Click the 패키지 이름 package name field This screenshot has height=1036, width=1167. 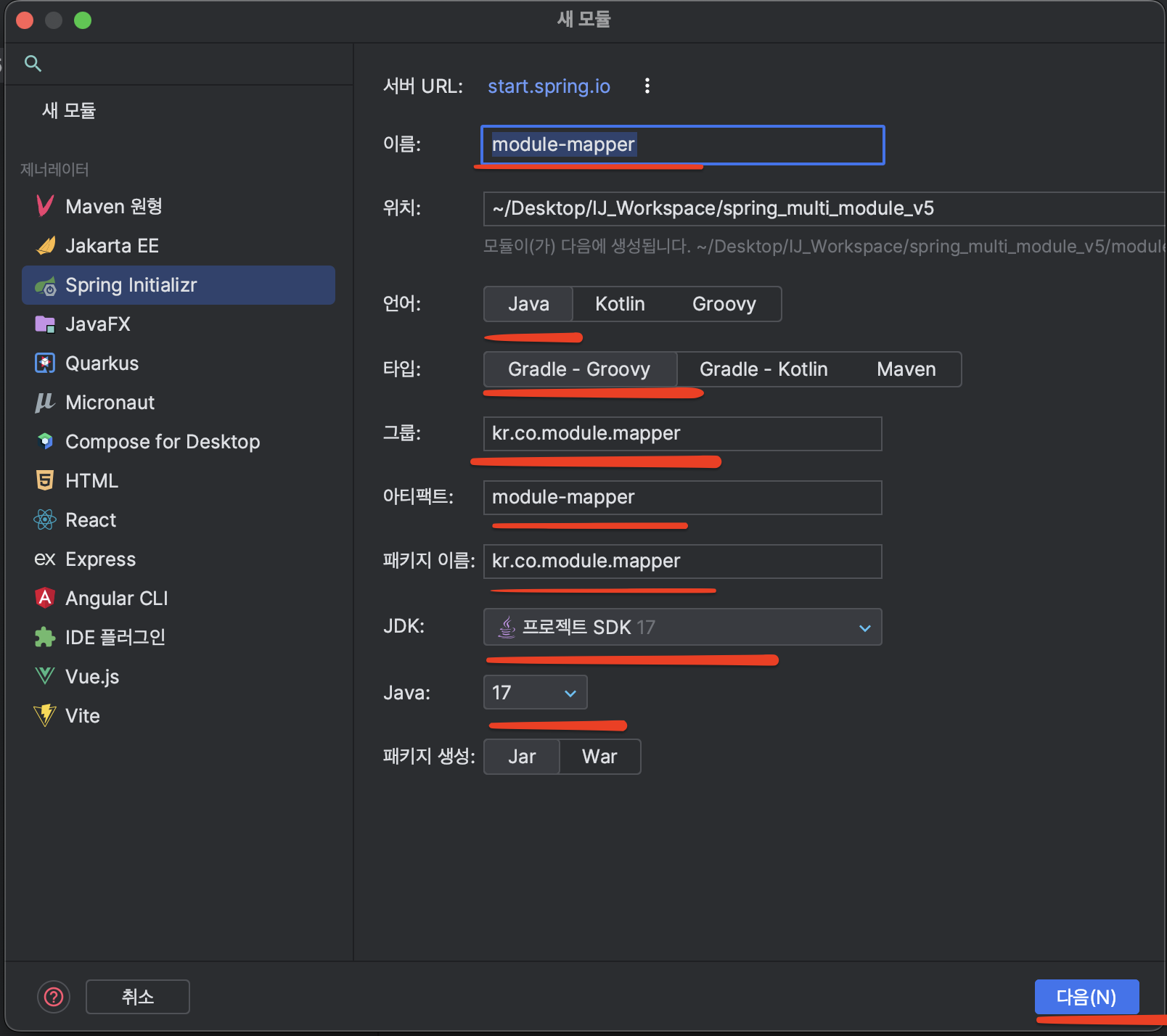[682, 561]
